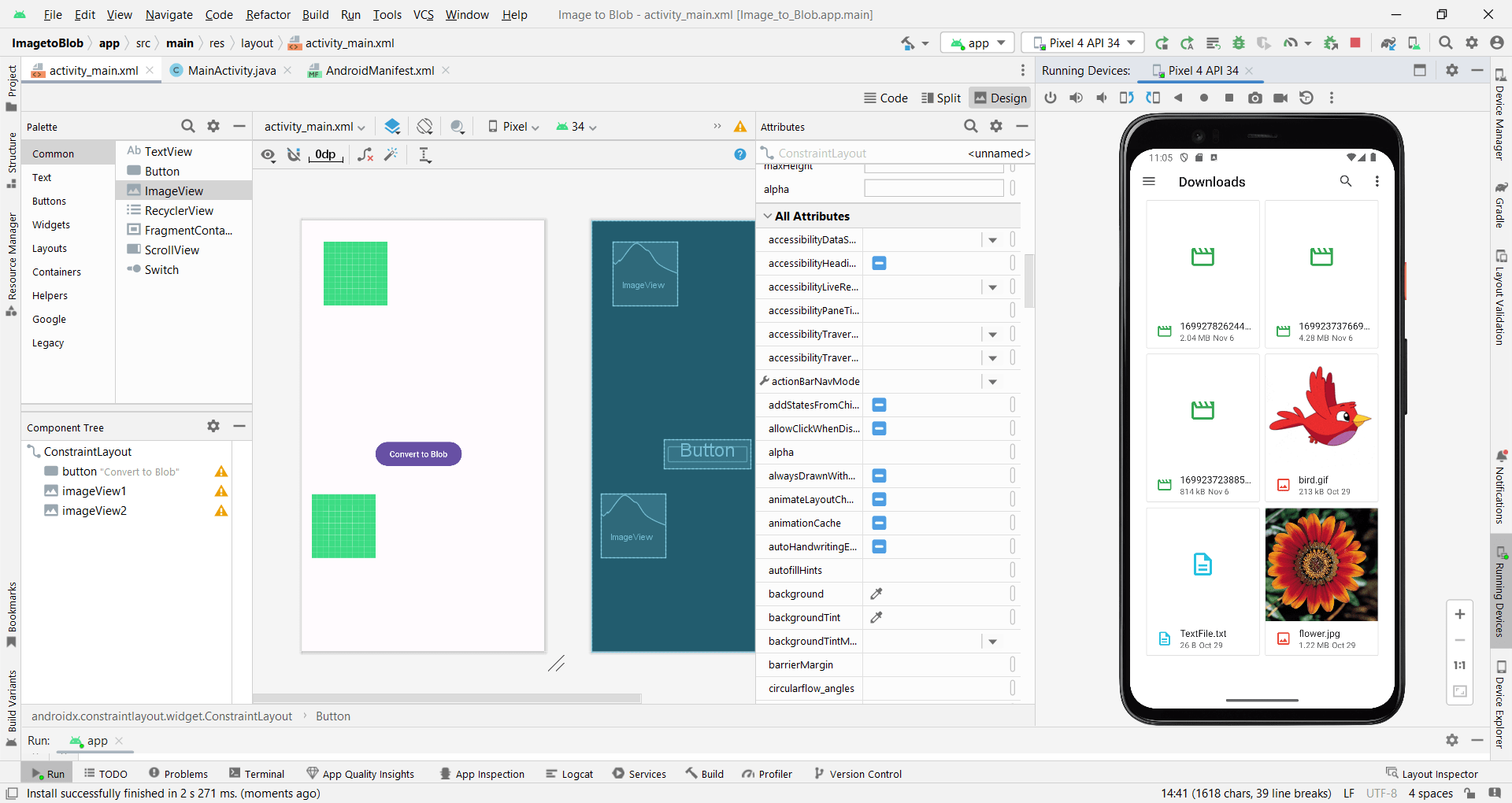
Task: Click the Stop app red square icon
Action: [x=1355, y=43]
